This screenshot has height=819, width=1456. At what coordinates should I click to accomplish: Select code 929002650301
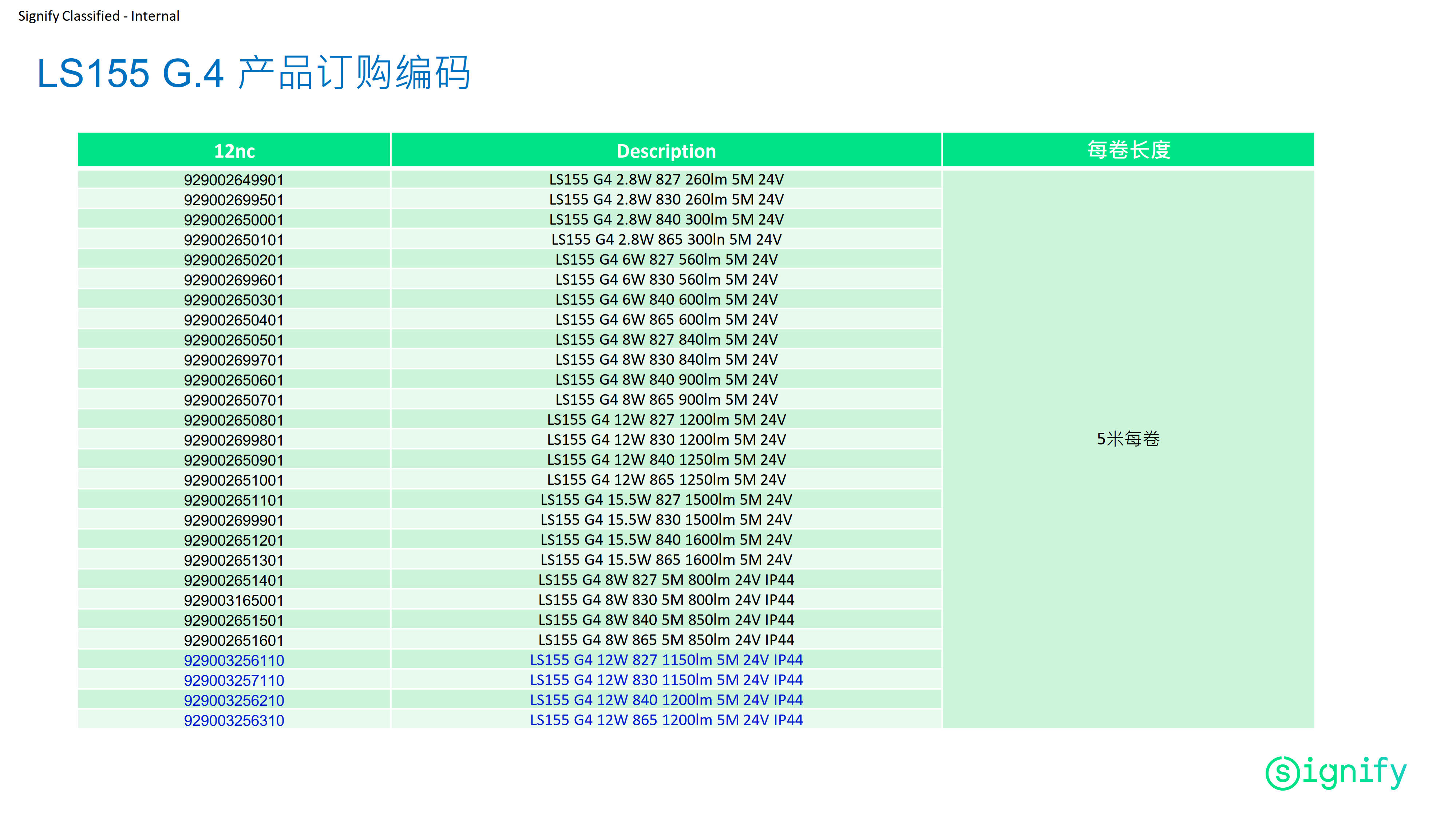click(233, 300)
